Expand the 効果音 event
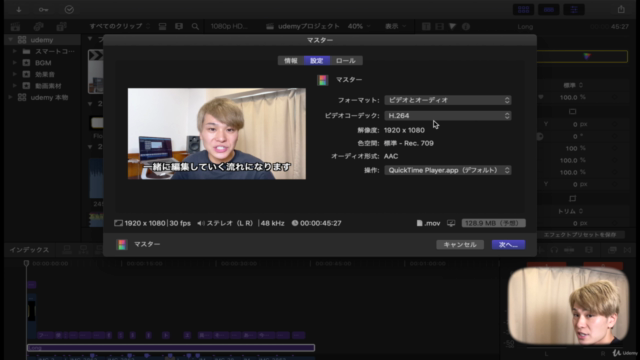The image size is (640, 360). point(14,74)
